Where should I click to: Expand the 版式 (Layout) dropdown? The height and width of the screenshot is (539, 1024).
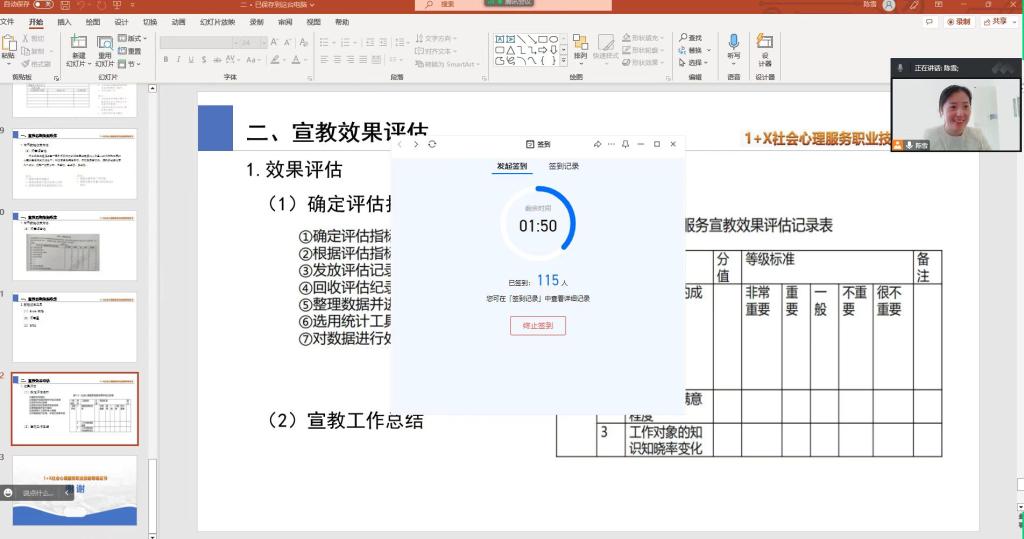[133, 38]
